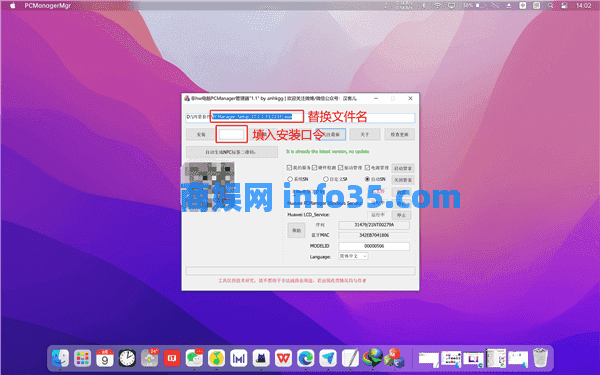The width and height of the screenshot is (600, 375).
Task: Toggle the 我的服务 checkbox
Action: pos(289,168)
